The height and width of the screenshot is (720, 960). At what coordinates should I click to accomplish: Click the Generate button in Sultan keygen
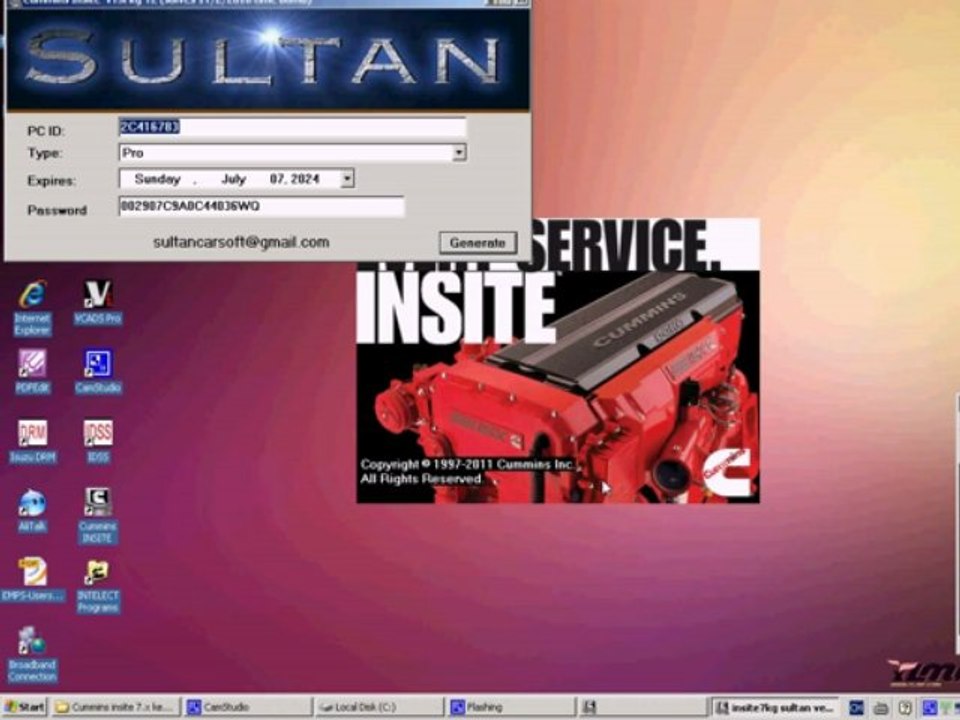pyautogui.click(x=478, y=242)
